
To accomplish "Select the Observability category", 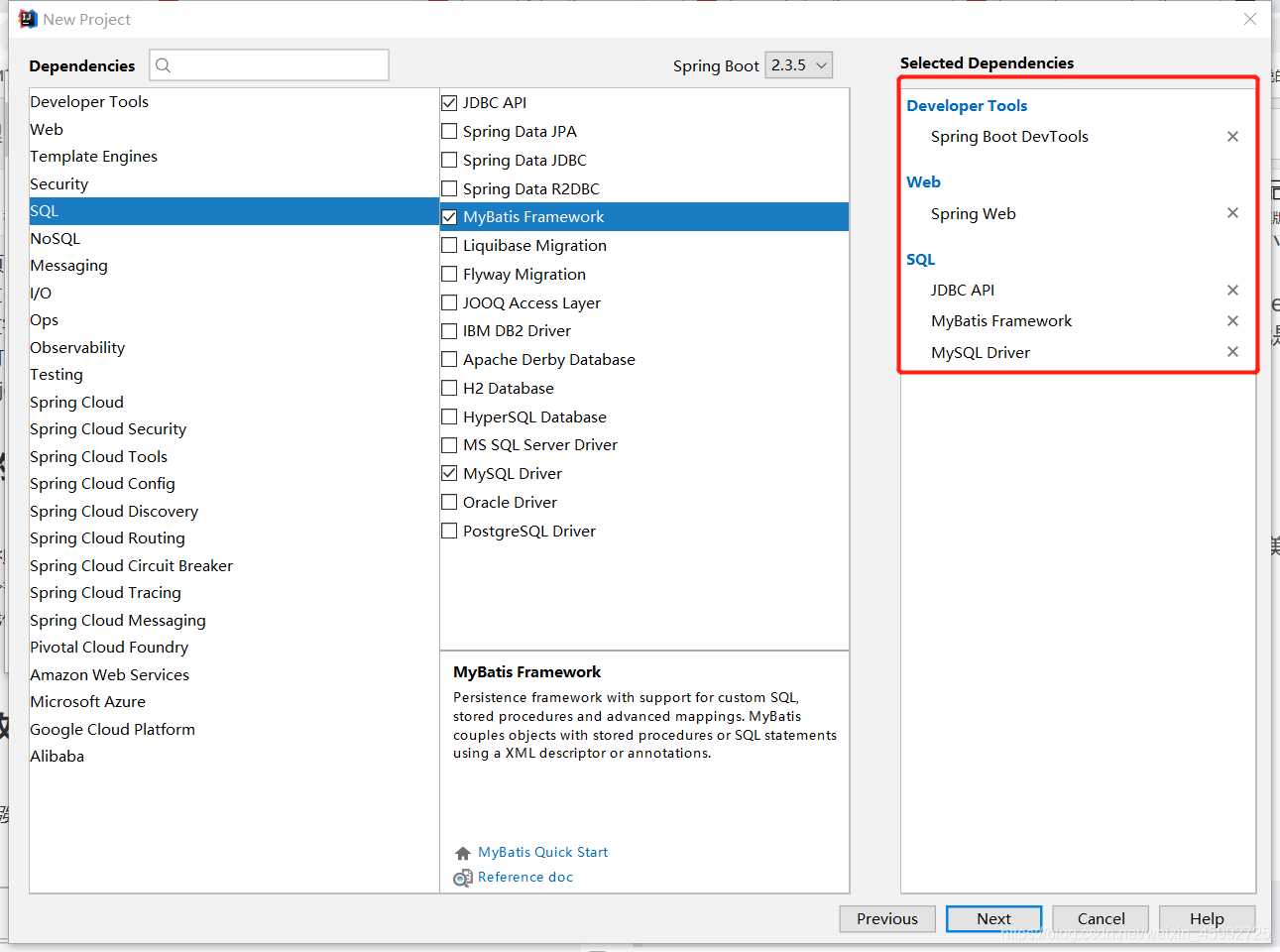I will coord(234,347).
